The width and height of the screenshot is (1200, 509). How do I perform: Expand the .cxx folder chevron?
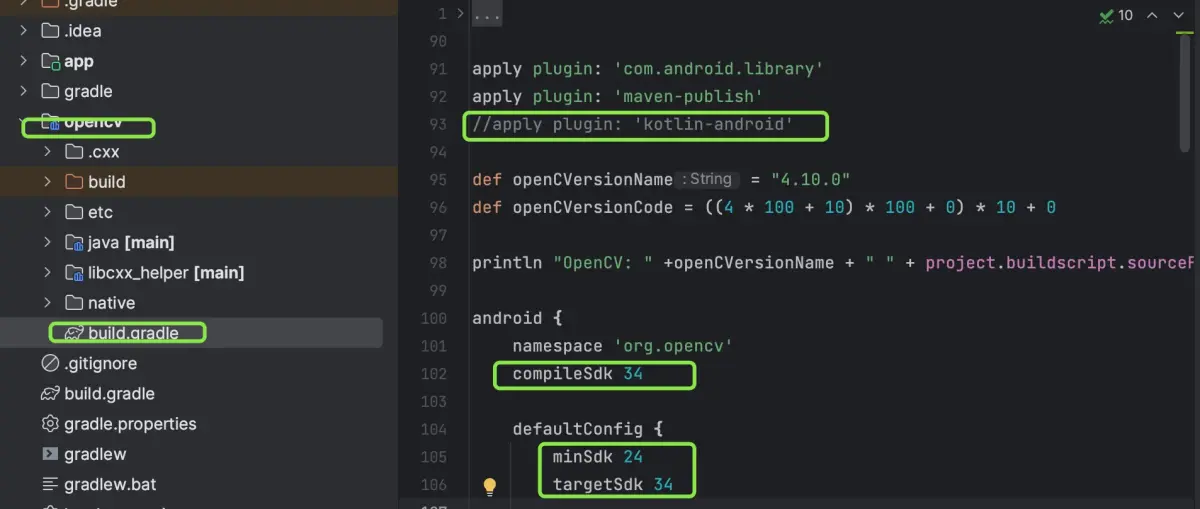point(47,152)
